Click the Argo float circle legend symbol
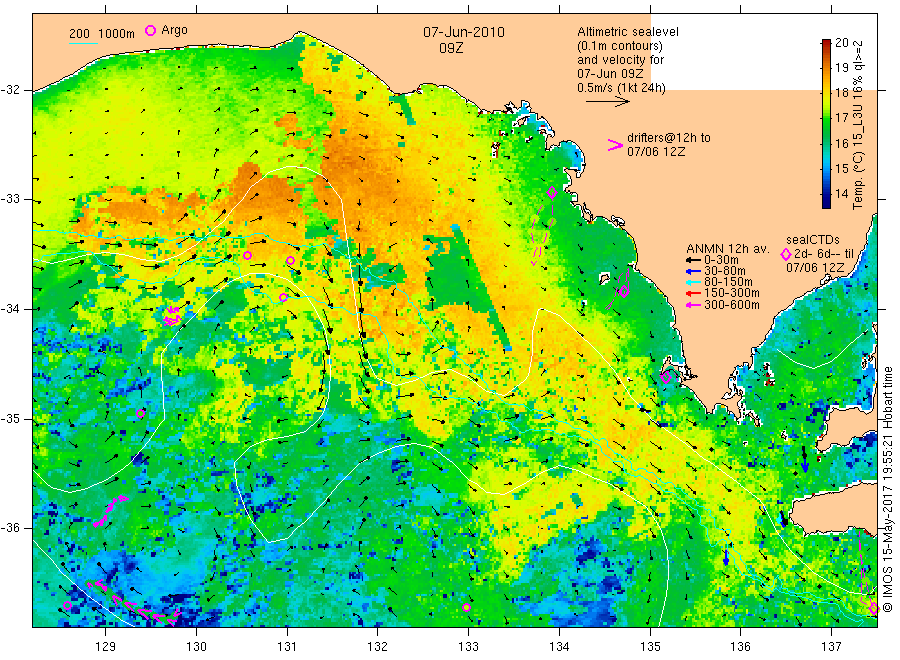 point(150,30)
